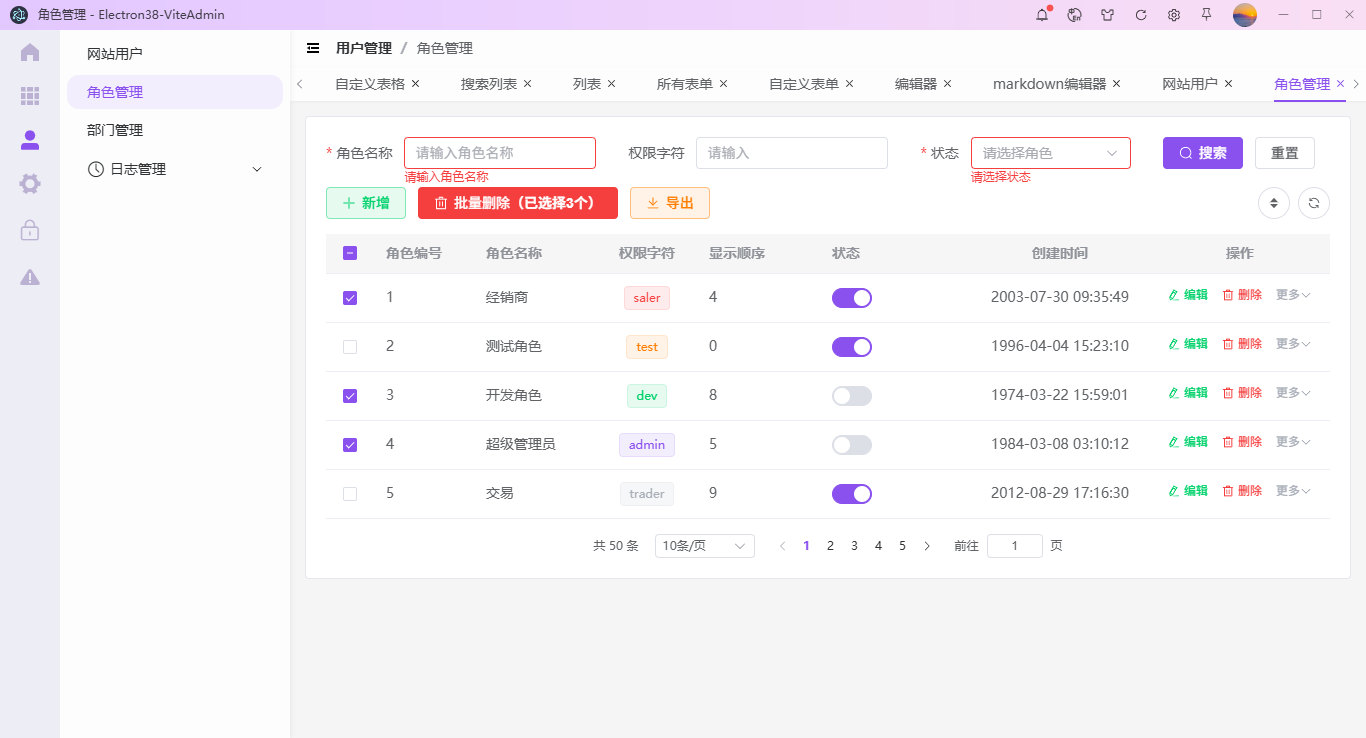Open the 10条/页 page size dropdown
Image resolution: width=1366 pixels, height=738 pixels.
pos(704,545)
